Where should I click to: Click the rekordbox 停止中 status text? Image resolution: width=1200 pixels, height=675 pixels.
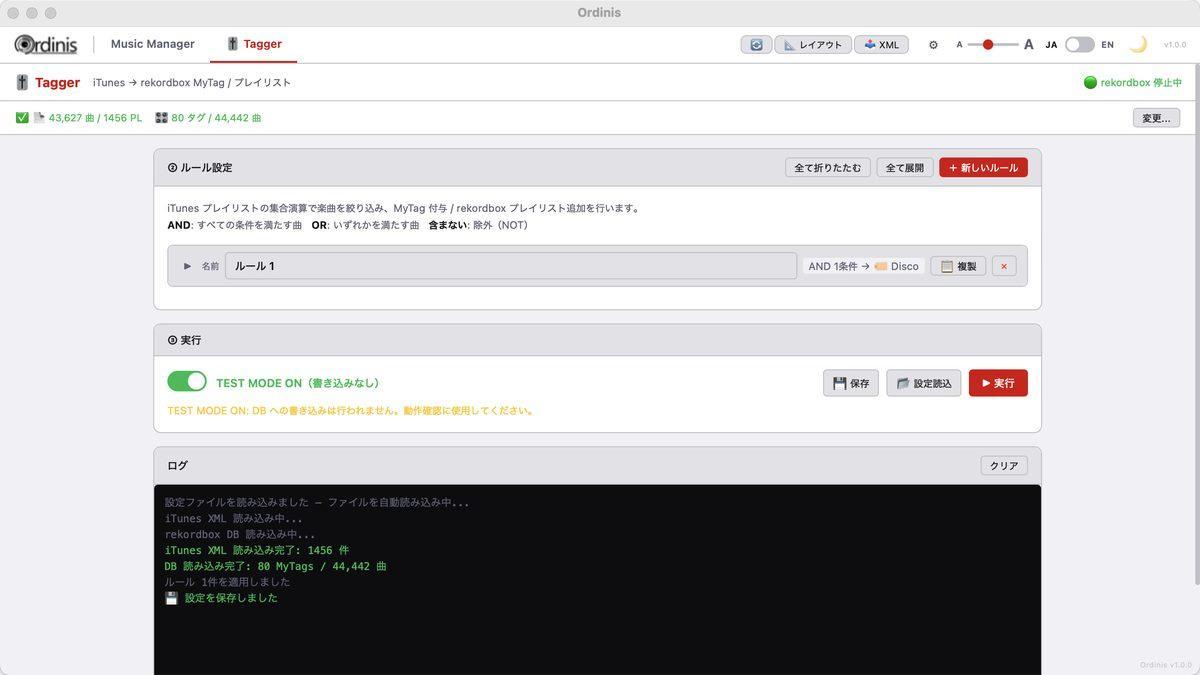(x=1141, y=83)
